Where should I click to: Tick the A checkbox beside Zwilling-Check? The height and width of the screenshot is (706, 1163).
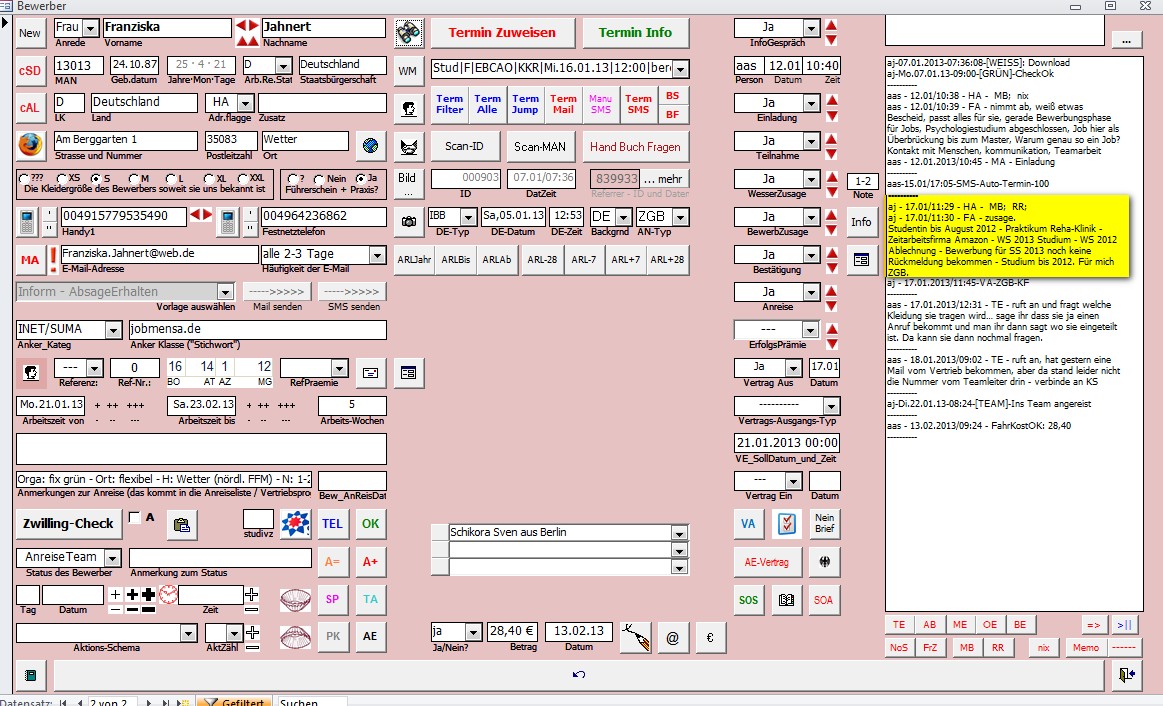point(135,517)
